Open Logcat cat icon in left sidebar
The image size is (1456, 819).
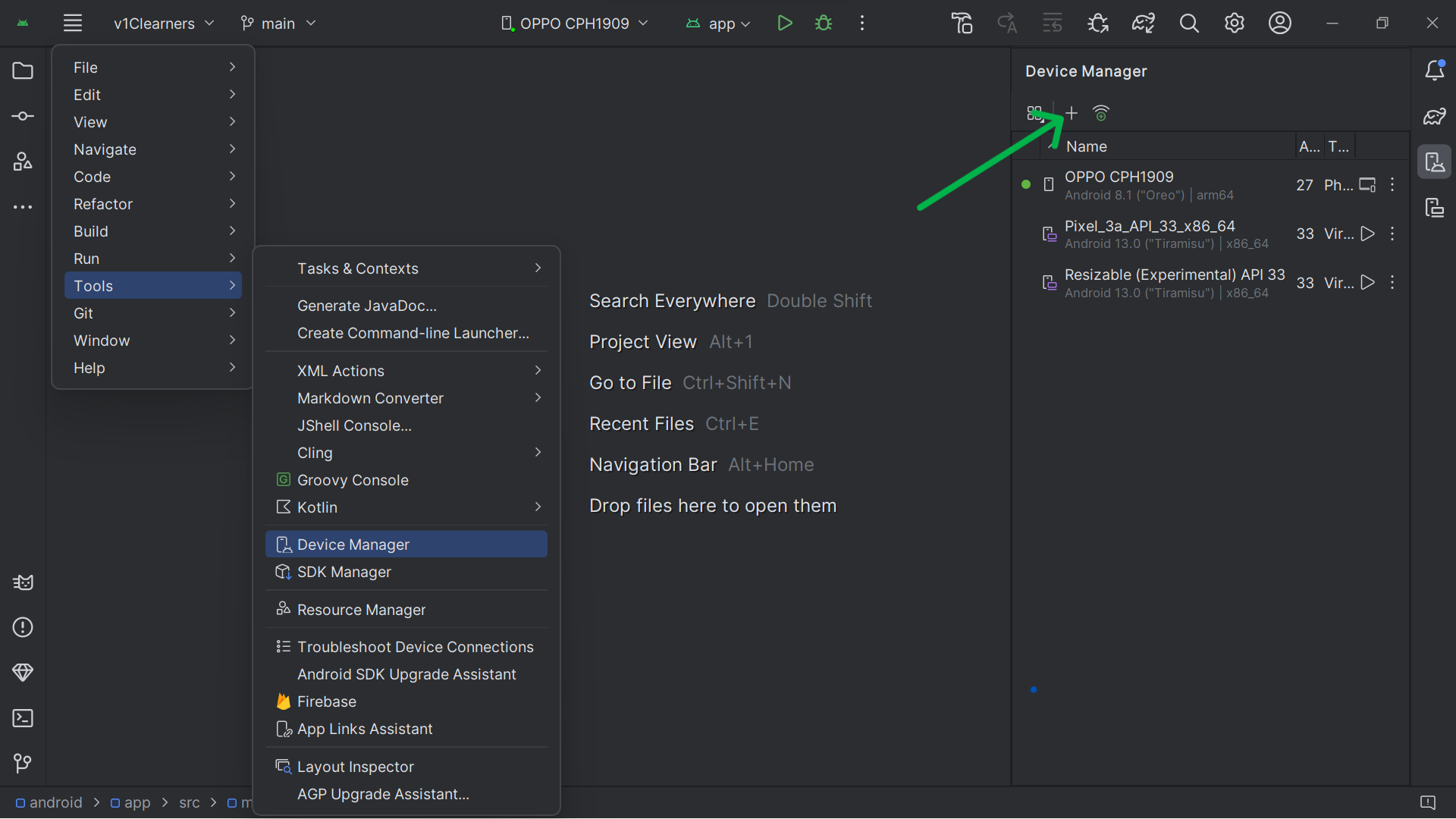23,582
